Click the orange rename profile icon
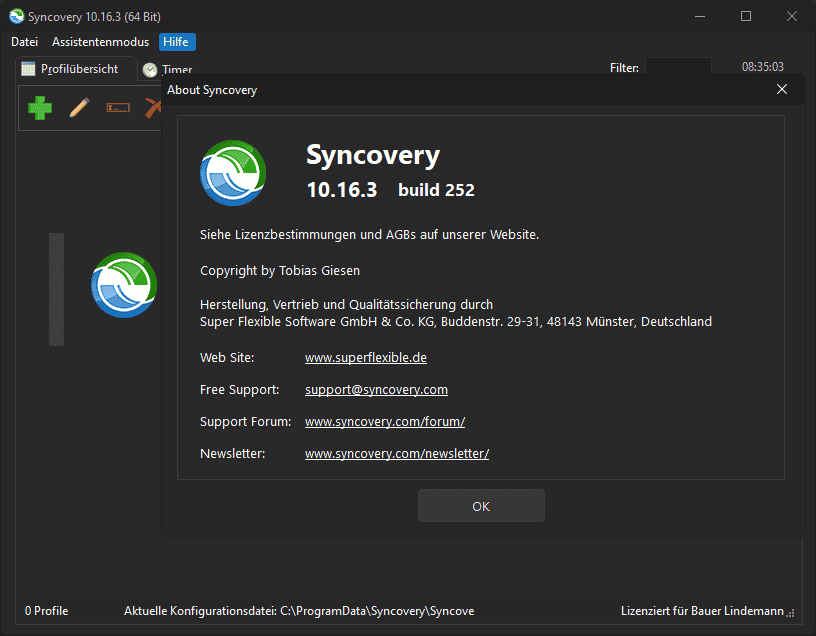816x636 pixels. [118, 108]
